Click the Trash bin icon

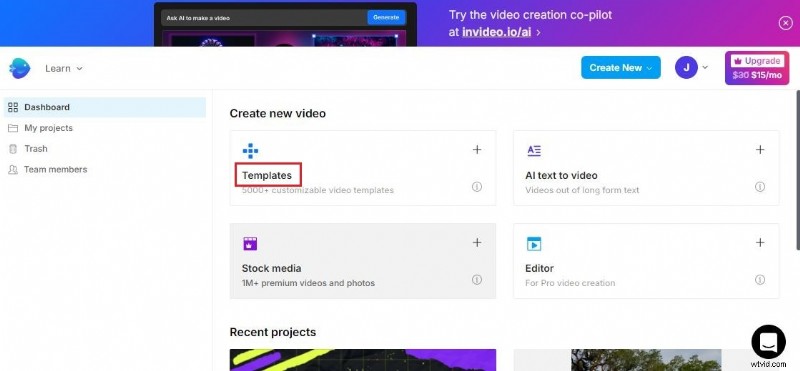point(13,149)
